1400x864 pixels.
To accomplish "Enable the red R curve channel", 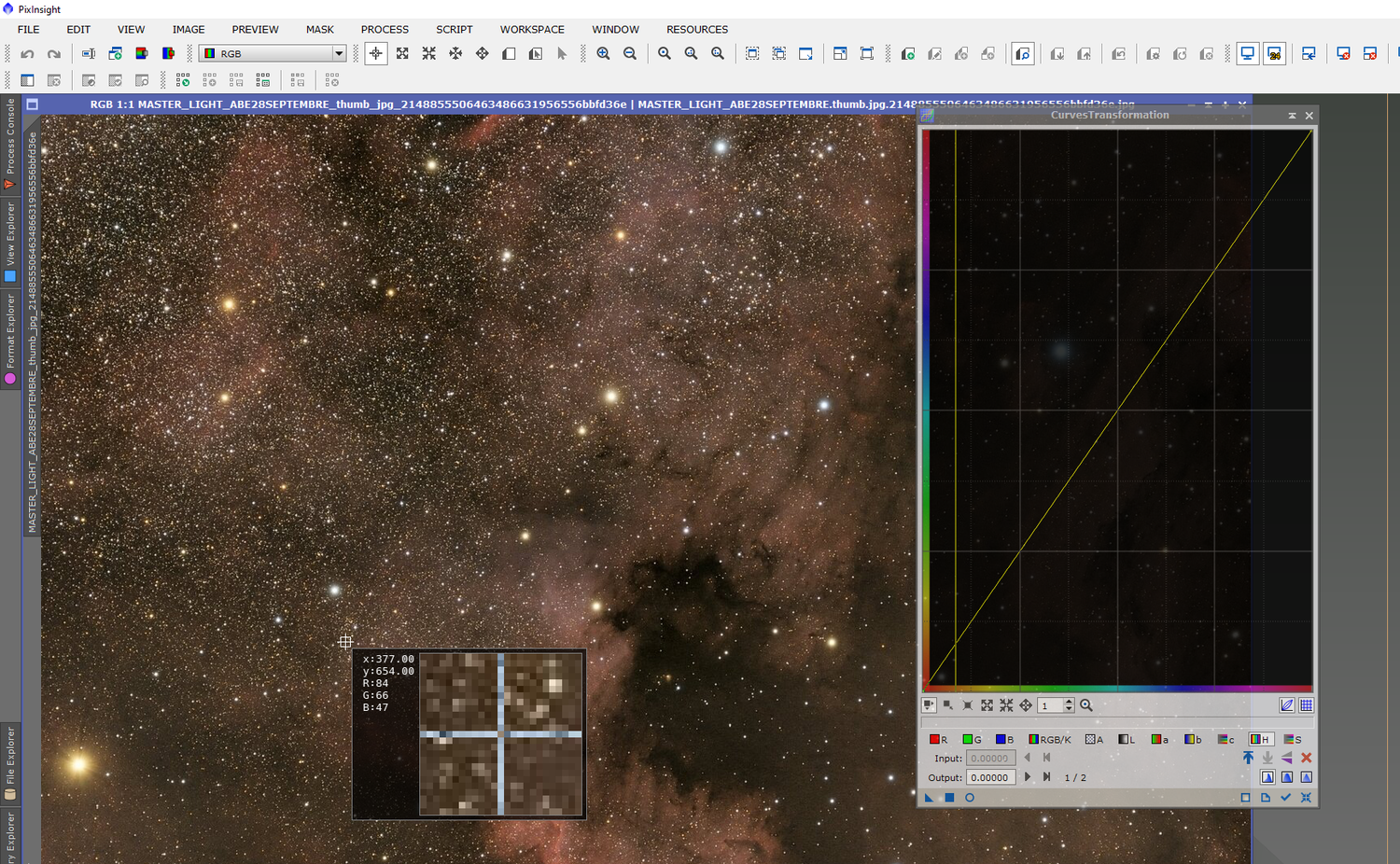I will tap(938, 739).
